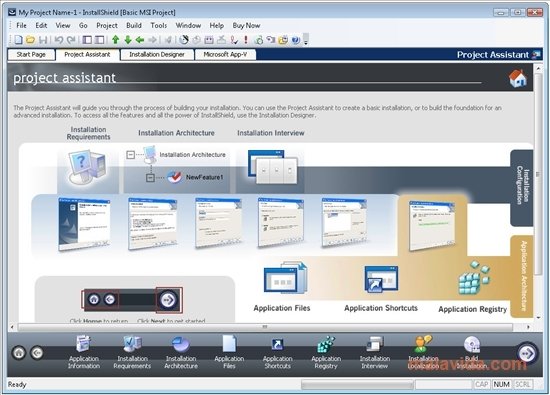The width and height of the screenshot is (550, 395).
Task: Click the Installation Localization icon
Action: (x=423, y=344)
